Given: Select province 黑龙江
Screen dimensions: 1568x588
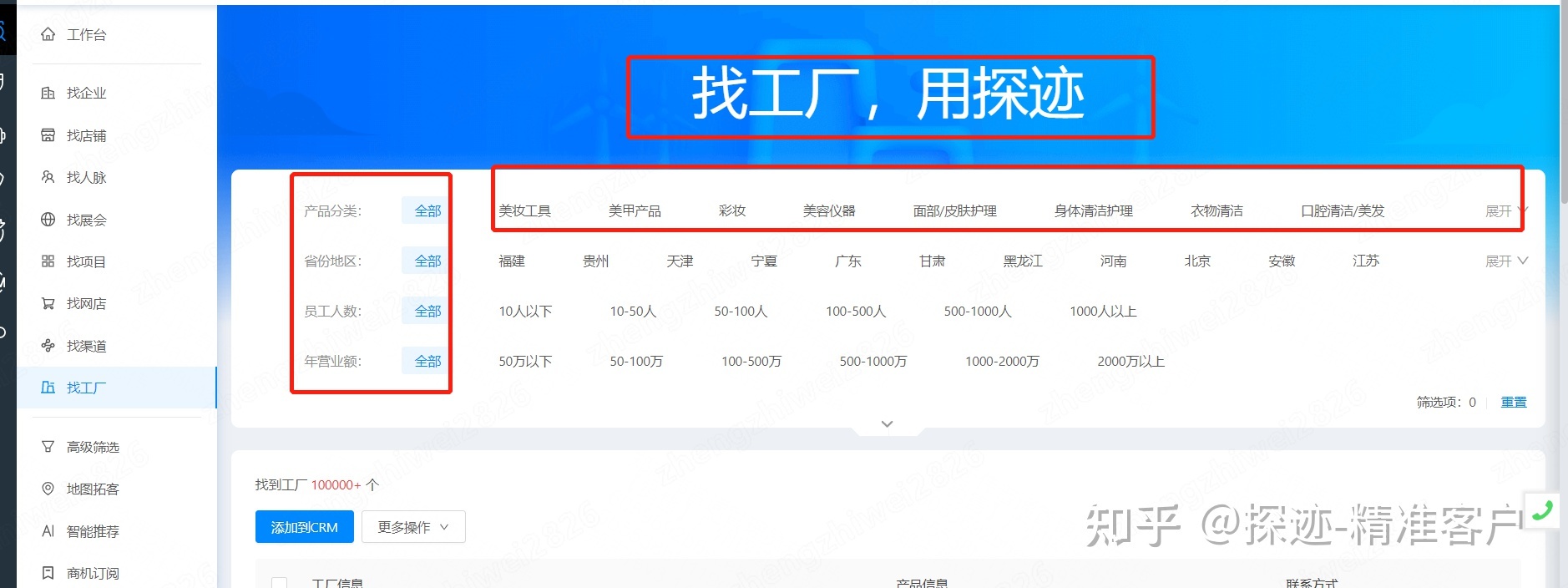Looking at the screenshot, I should [1023, 261].
